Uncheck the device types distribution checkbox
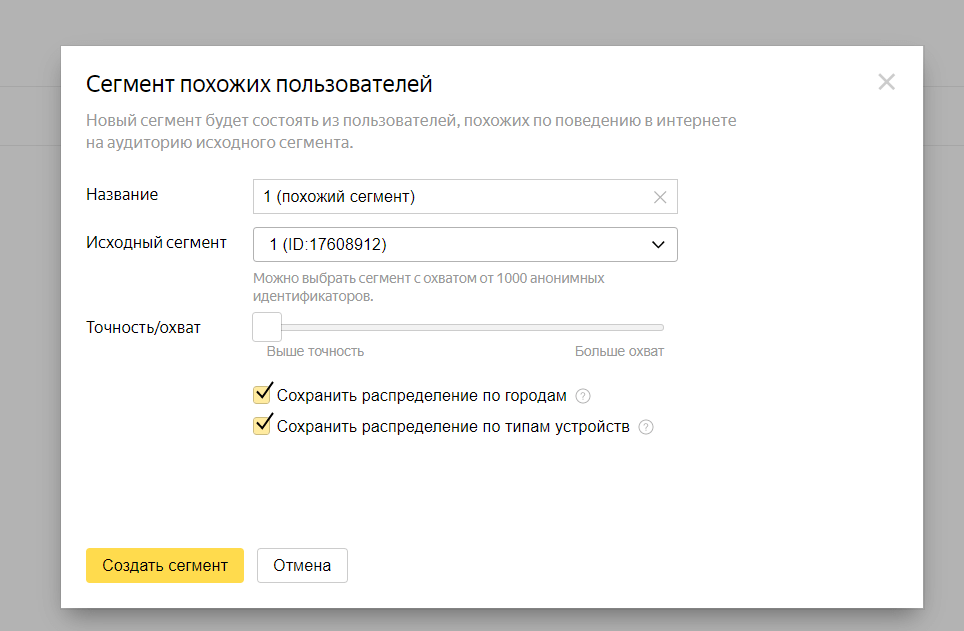The image size is (964, 631). click(263, 426)
